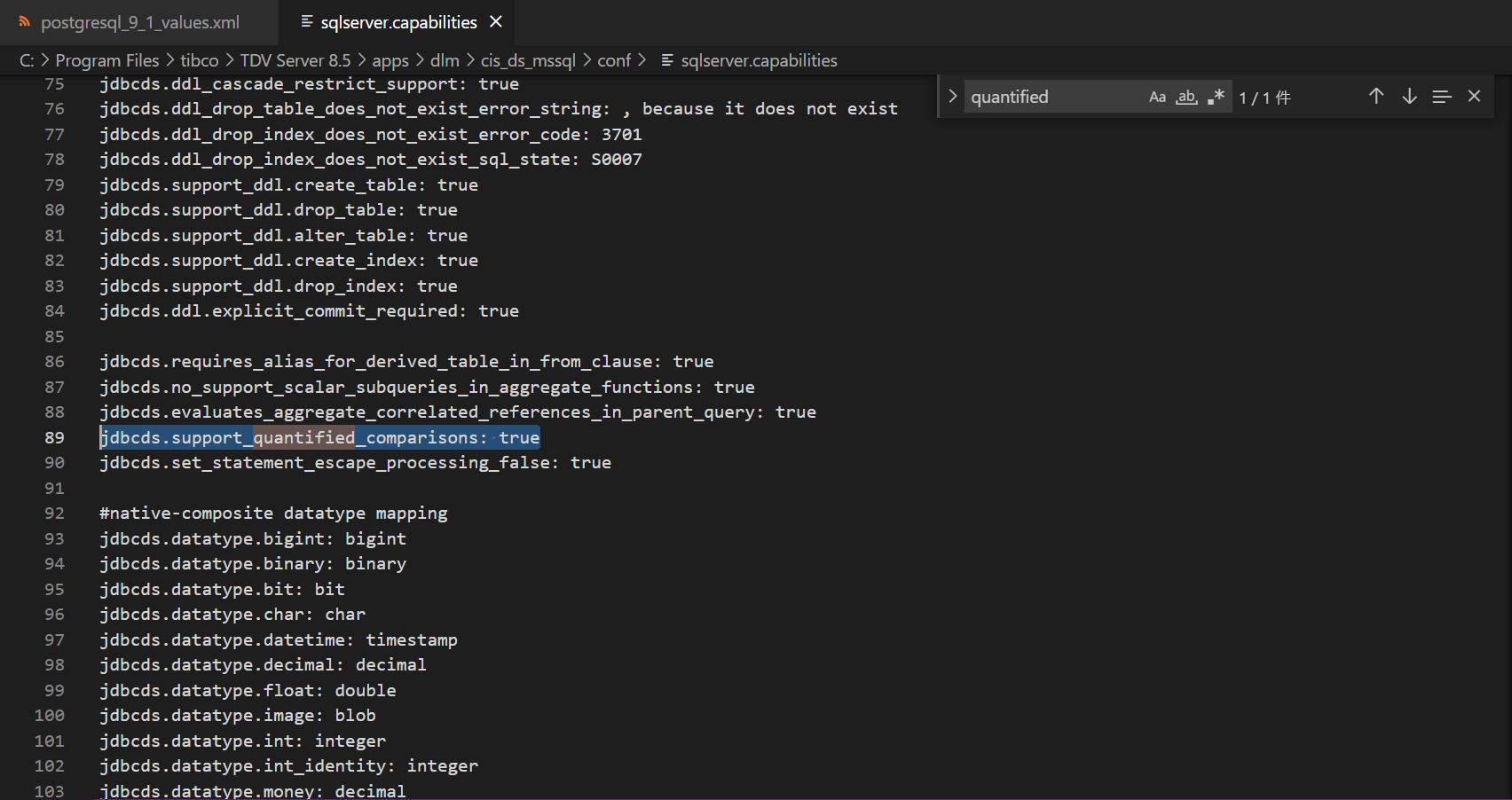The image size is (1512, 800).
Task: Click text jdbcds.datatype.char
Action: pos(201,615)
